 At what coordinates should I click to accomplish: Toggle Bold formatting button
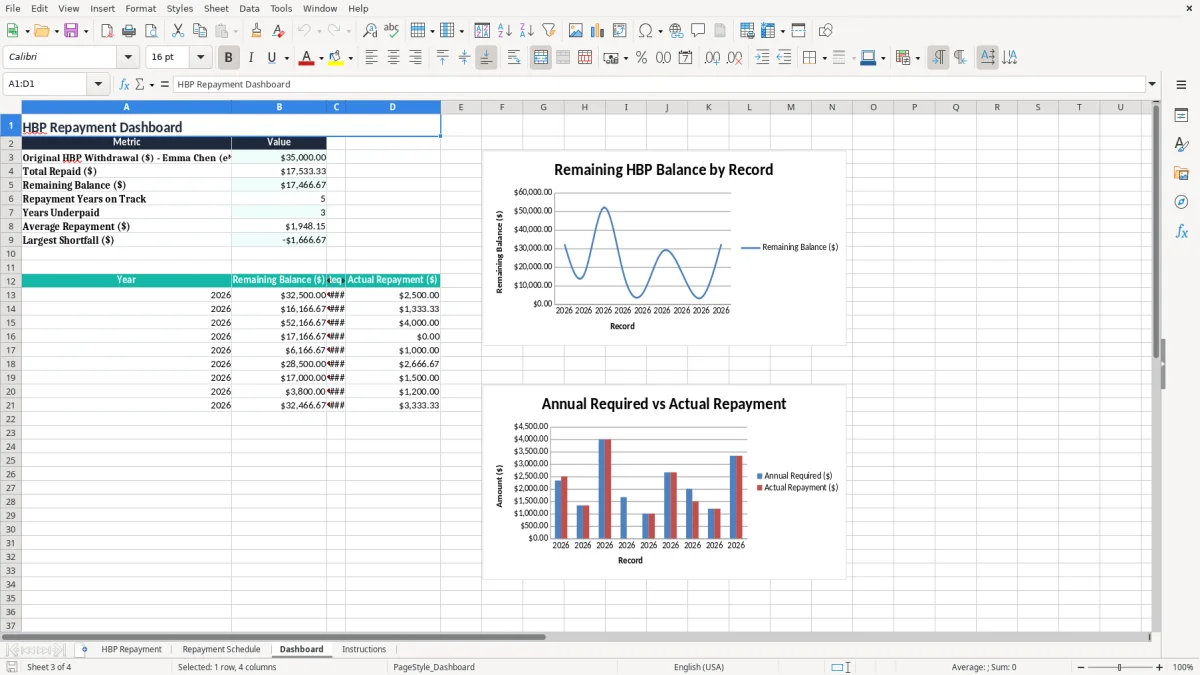click(229, 58)
